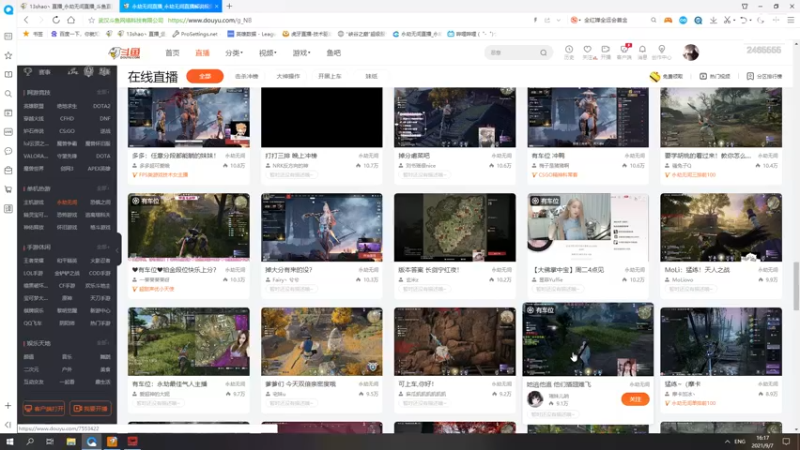This screenshot has width=800, height=450.
Task: Expand the 游戏 dropdown in the top nav
Action: tap(302, 53)
